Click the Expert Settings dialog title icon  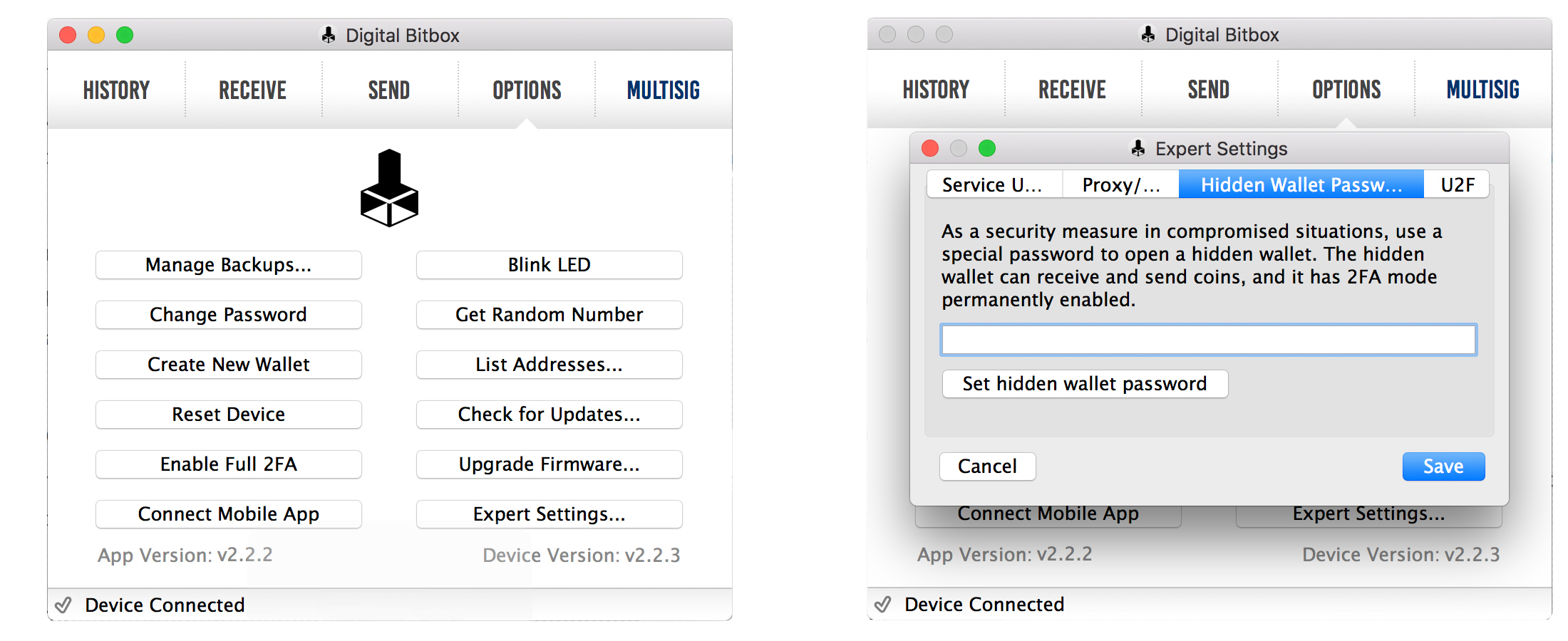coord(1138,148)
